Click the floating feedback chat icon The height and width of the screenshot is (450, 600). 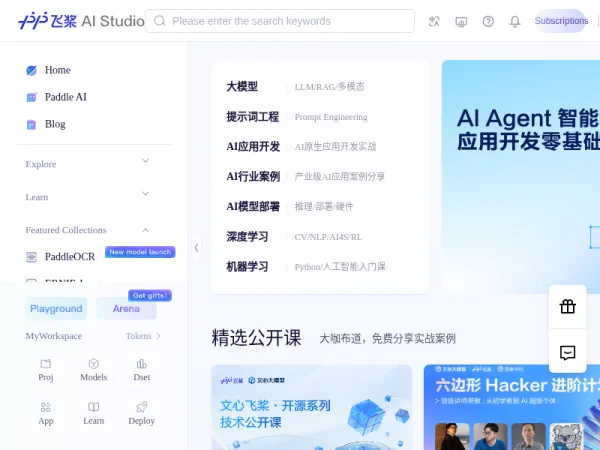[567, 352]
